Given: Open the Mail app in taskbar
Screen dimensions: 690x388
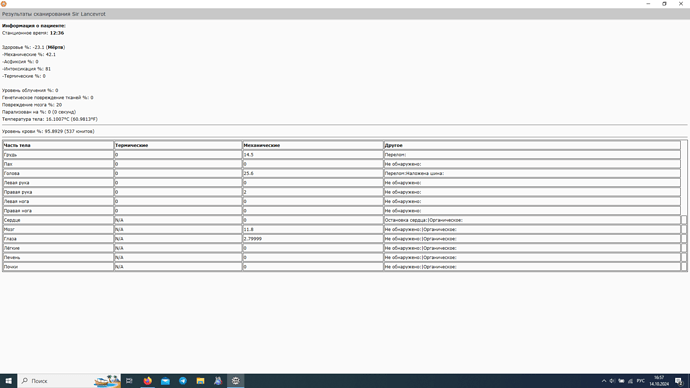Looking at the screenshot, I should tap(165, 381).
